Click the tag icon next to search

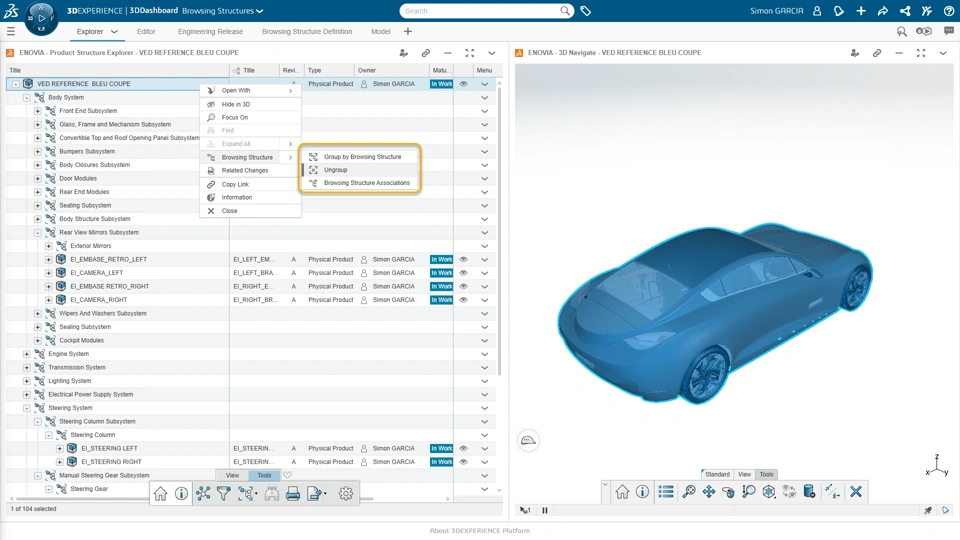585,11
